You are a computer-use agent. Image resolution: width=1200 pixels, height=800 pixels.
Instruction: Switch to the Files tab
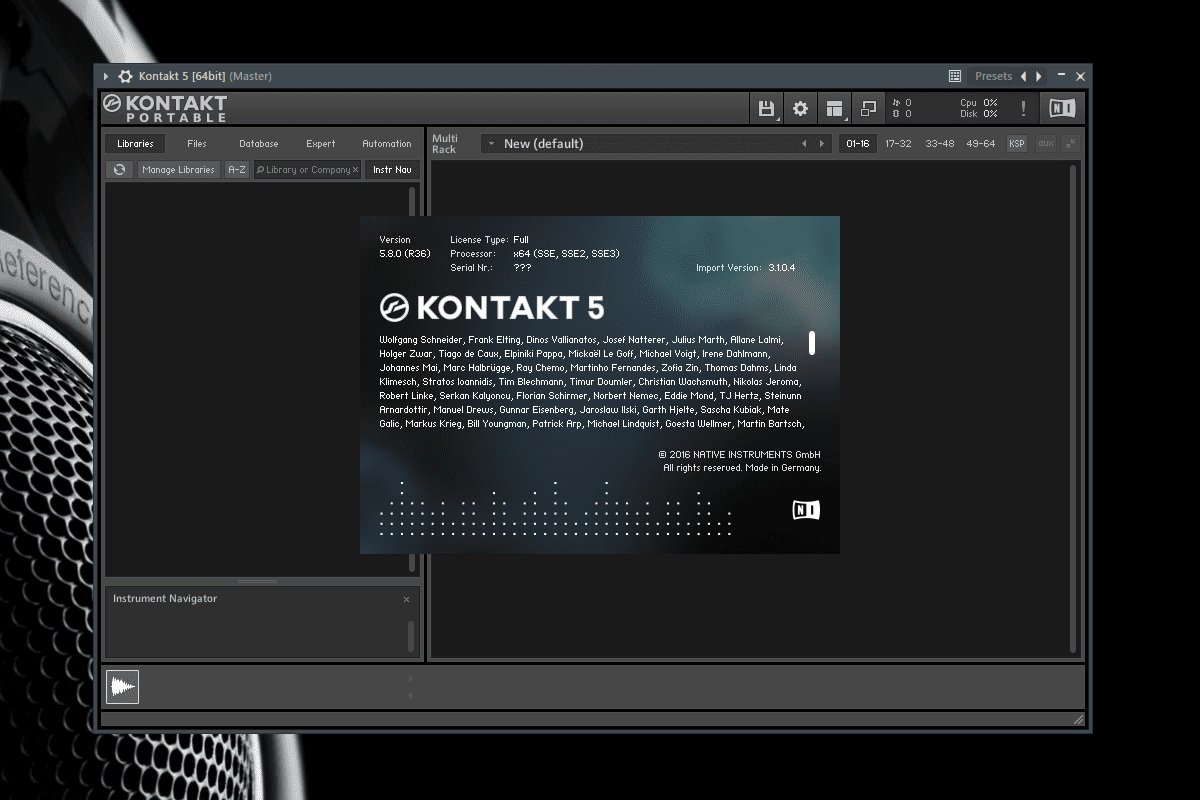[197, 143]
